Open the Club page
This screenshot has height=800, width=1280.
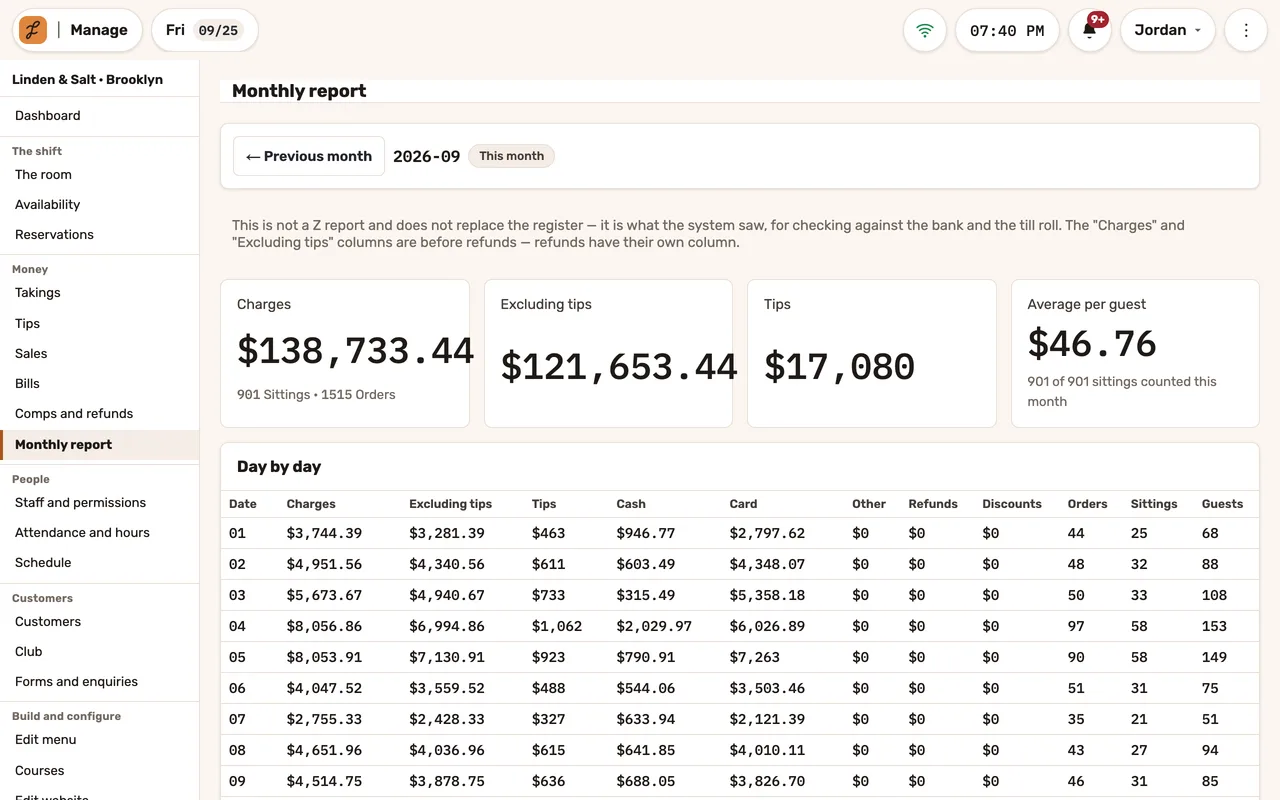point(100,652)
